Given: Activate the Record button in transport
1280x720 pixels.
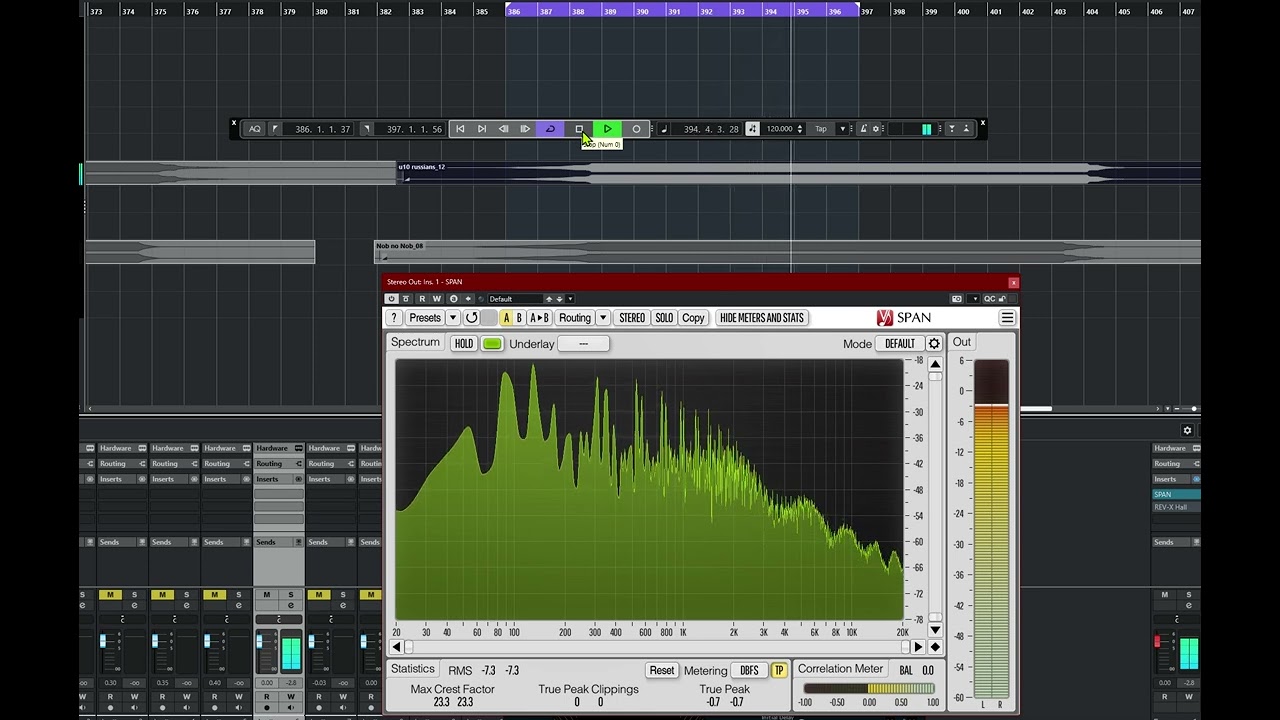Looking at the screenshot, I should pyautogui.click(x=636, y=129).
